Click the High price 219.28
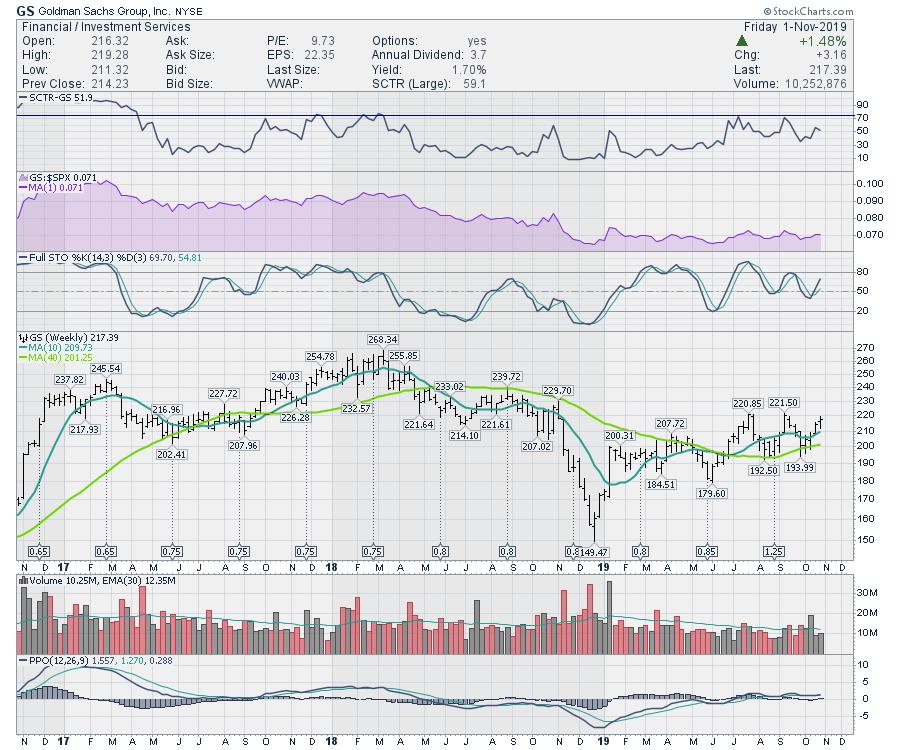 (110, 55)
